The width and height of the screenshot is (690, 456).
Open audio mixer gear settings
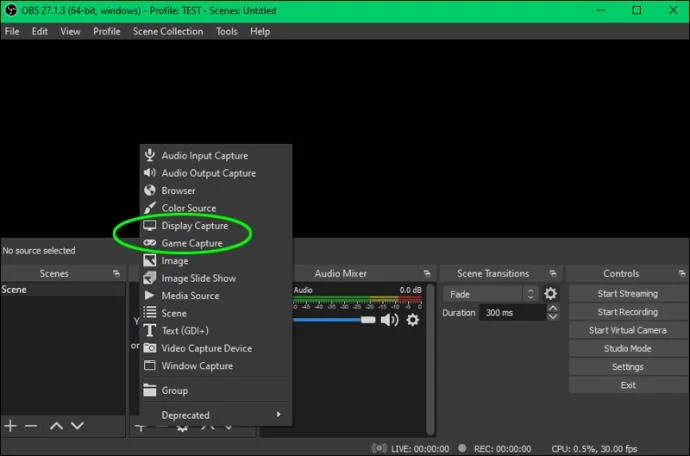tap(412, 320)
